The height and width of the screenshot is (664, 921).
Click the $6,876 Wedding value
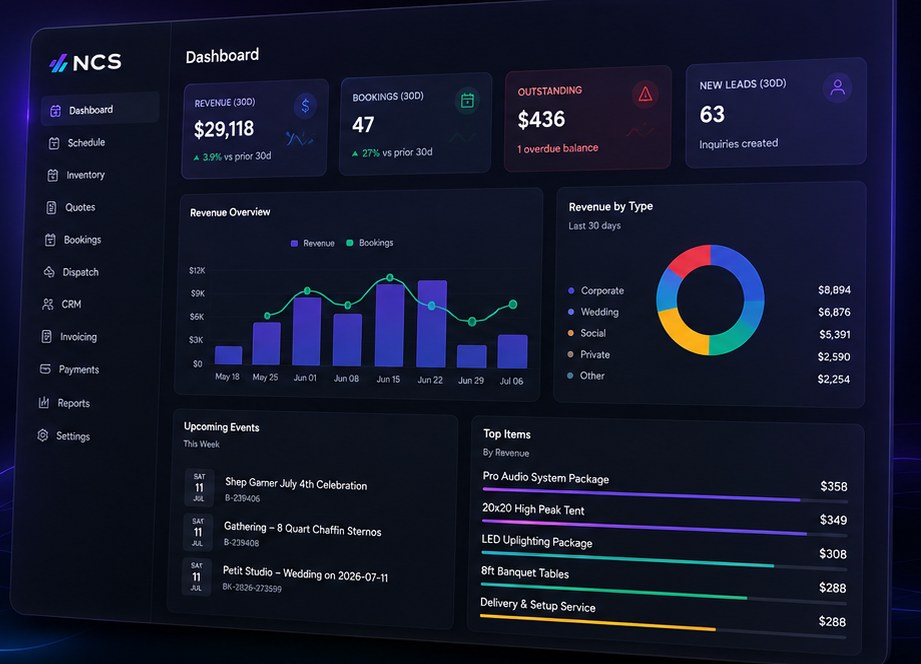834,312
